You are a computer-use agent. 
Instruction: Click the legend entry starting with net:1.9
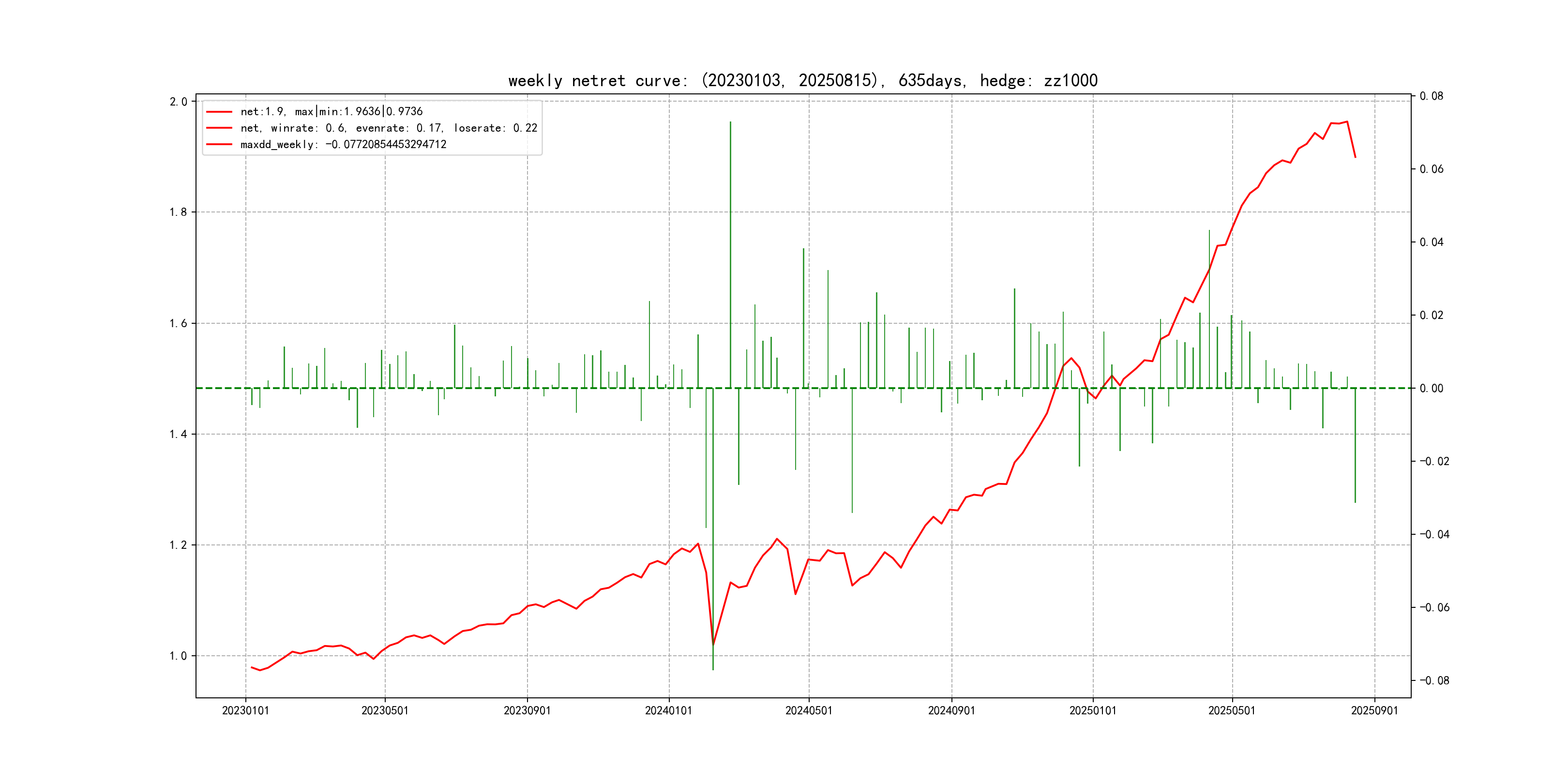point(331,111)
